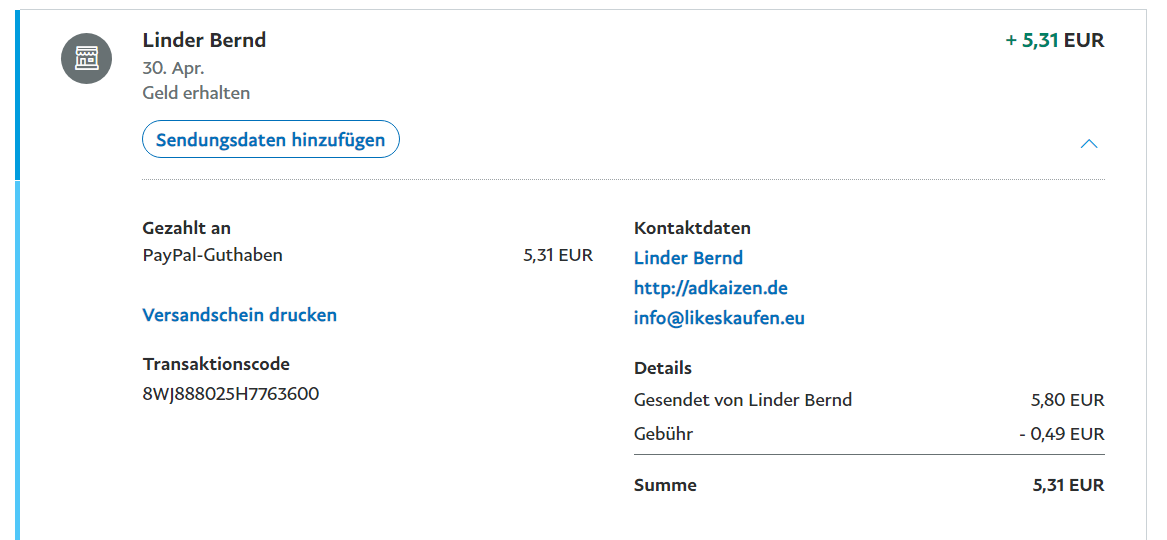
Task: Click the Gesendet von Linder Bernd row label
Action: coord(743,400)
